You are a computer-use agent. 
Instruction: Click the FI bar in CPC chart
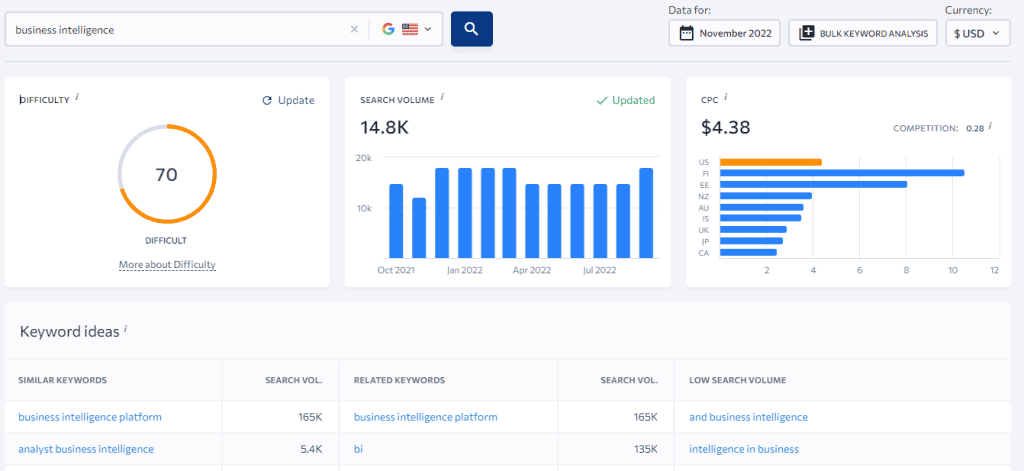pyautogui.click(x=842, y=173)
